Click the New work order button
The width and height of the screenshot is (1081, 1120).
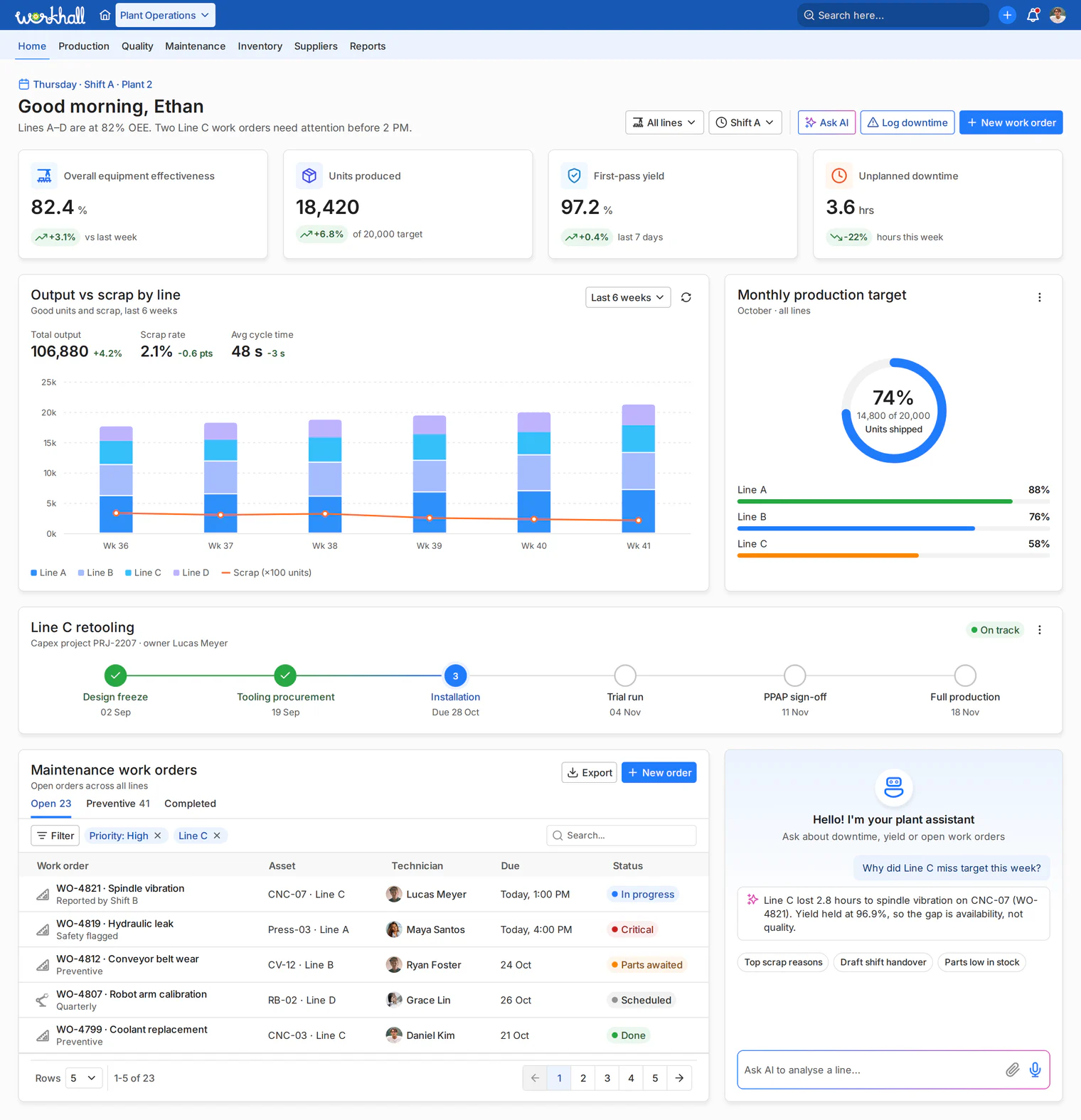pyautogui.click(x=1011, y=122)
